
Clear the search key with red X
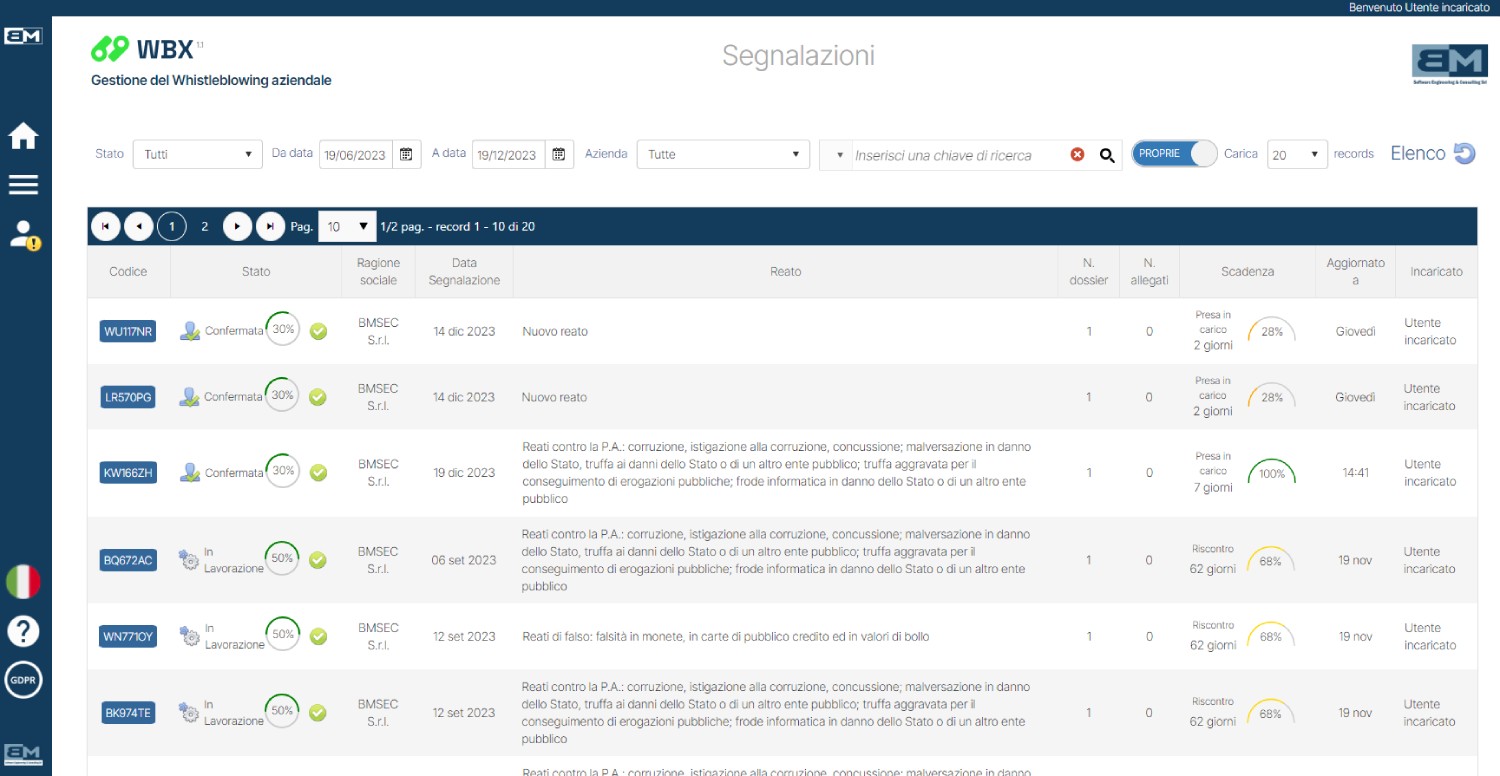click(x=1077, y=154)
